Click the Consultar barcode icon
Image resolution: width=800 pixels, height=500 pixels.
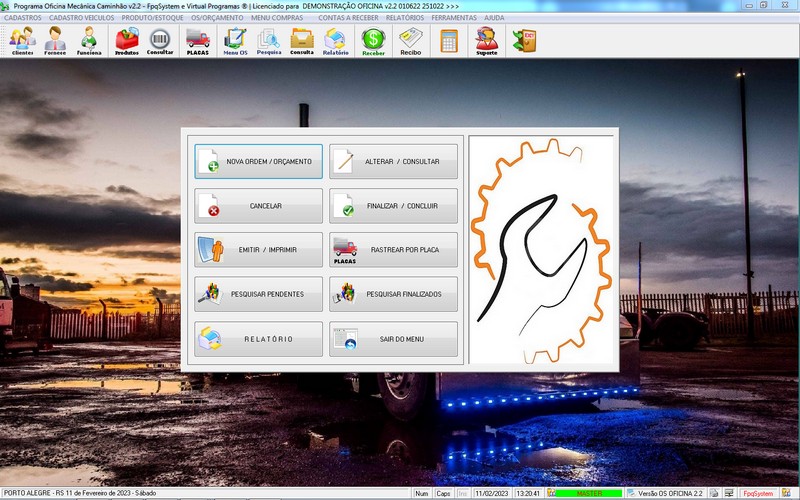coord(160,41)
